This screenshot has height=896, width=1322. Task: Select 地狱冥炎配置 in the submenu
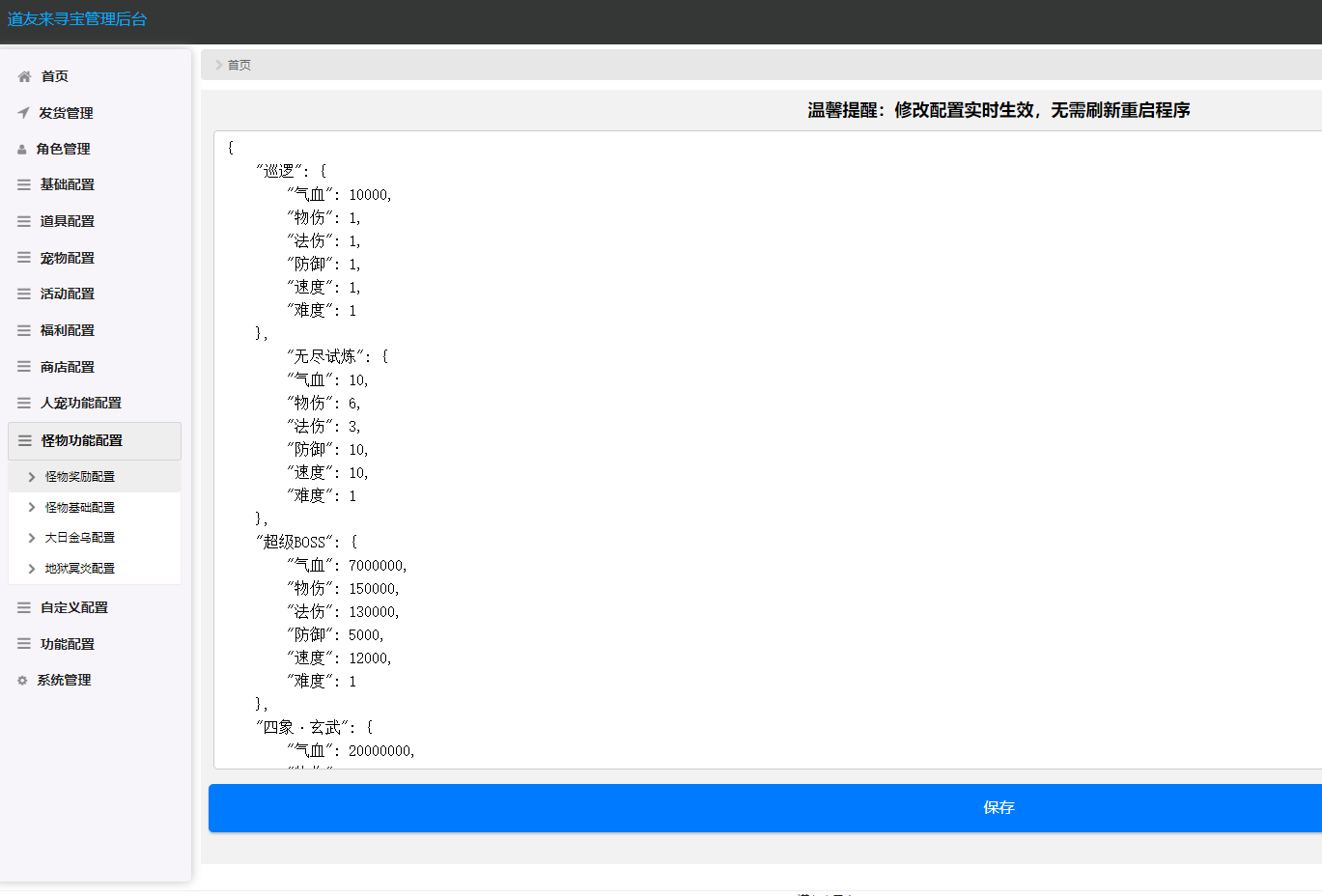point(80,569)
